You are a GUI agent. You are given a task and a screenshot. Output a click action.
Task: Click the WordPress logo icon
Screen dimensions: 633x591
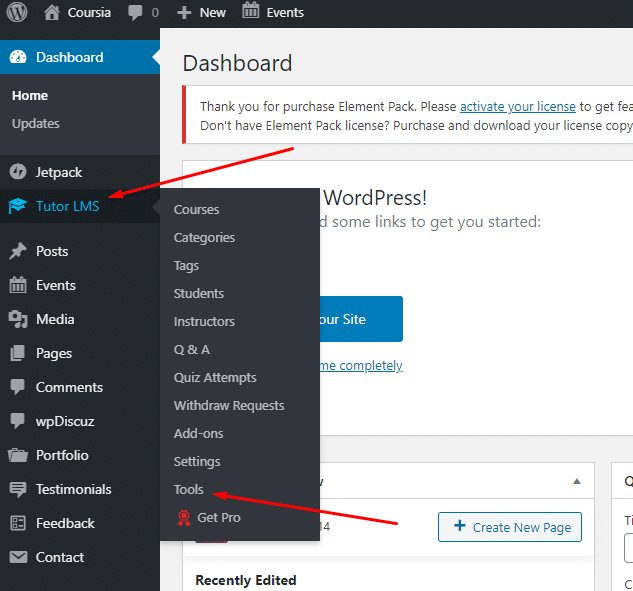(x=17, y=12)
